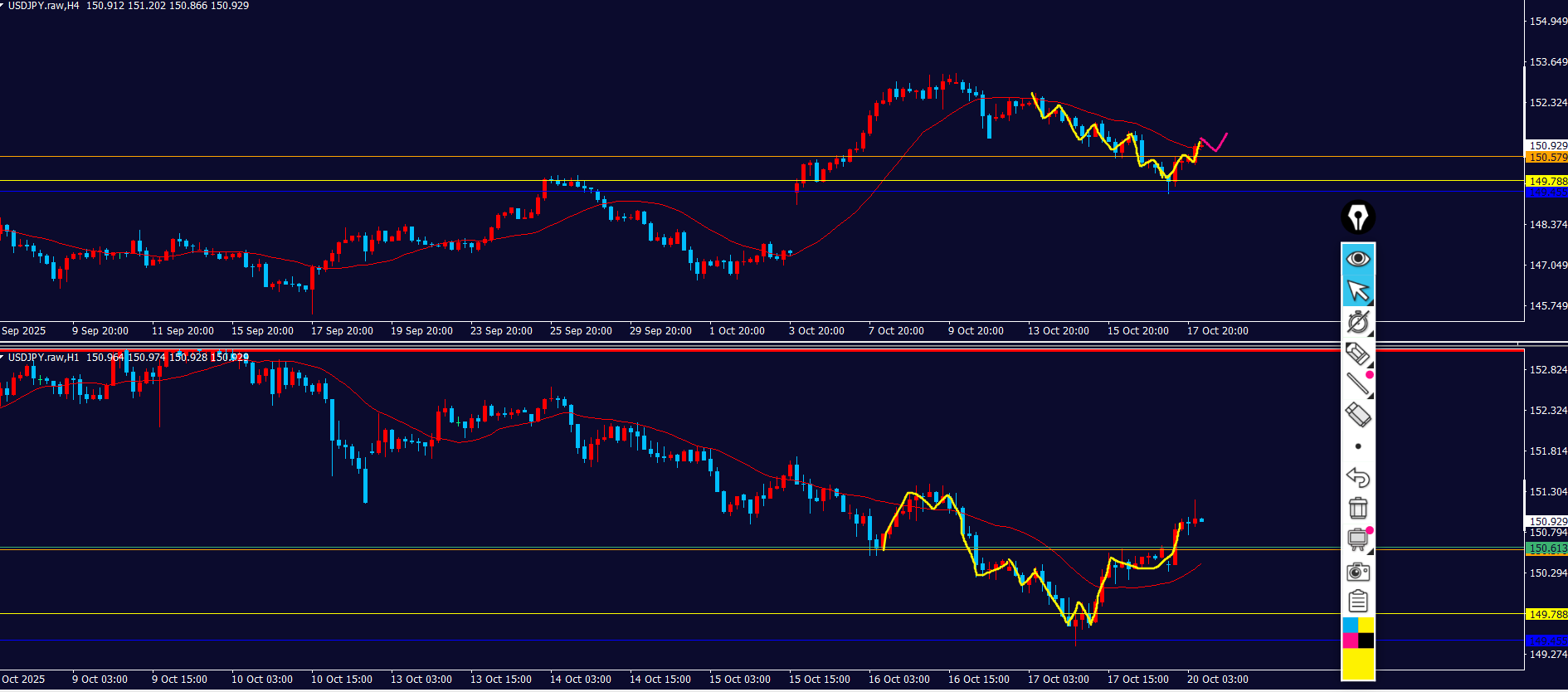The image size is (1568, 692).
Task: Click the large yellow current color box
Action: (x=1358, y=664)
